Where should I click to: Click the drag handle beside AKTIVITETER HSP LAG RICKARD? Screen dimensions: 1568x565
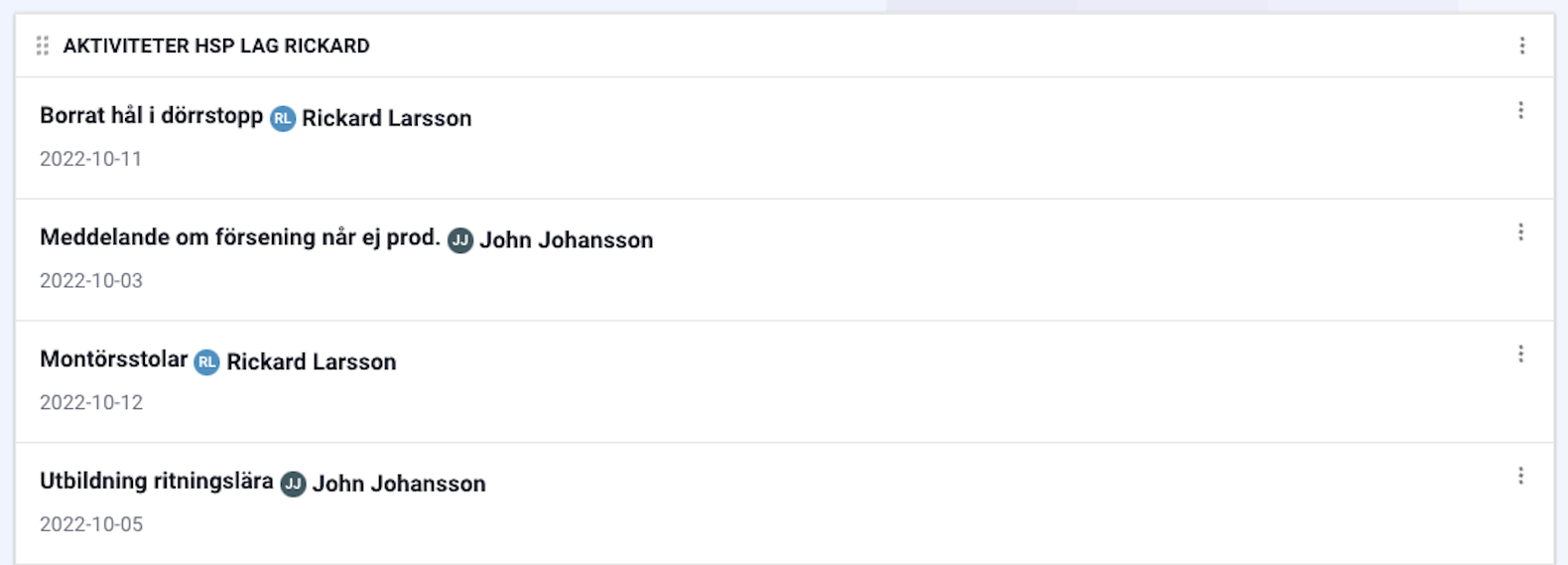pos(43,46)
